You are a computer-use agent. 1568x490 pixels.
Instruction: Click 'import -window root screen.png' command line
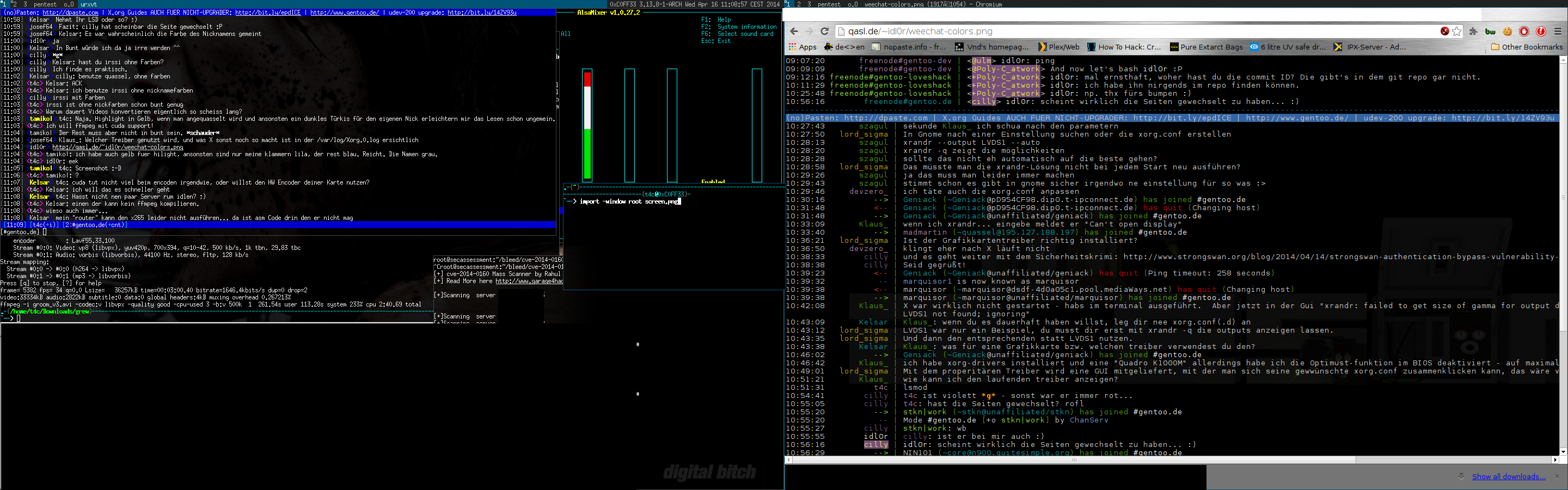click(629, 201)
